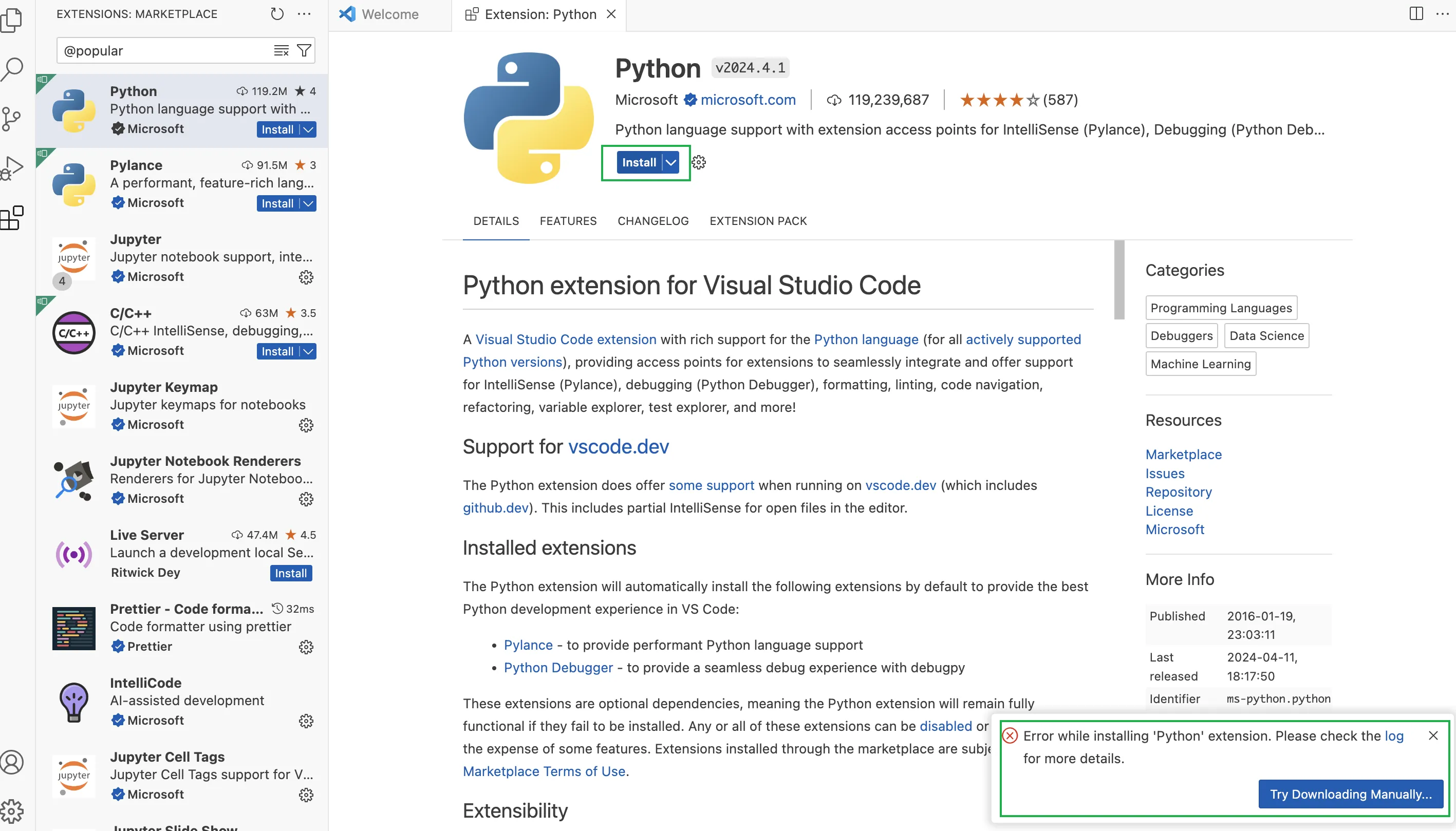Click the Python extension icon in sidebar
This screenshot has width=1456, height=831.
74,109
